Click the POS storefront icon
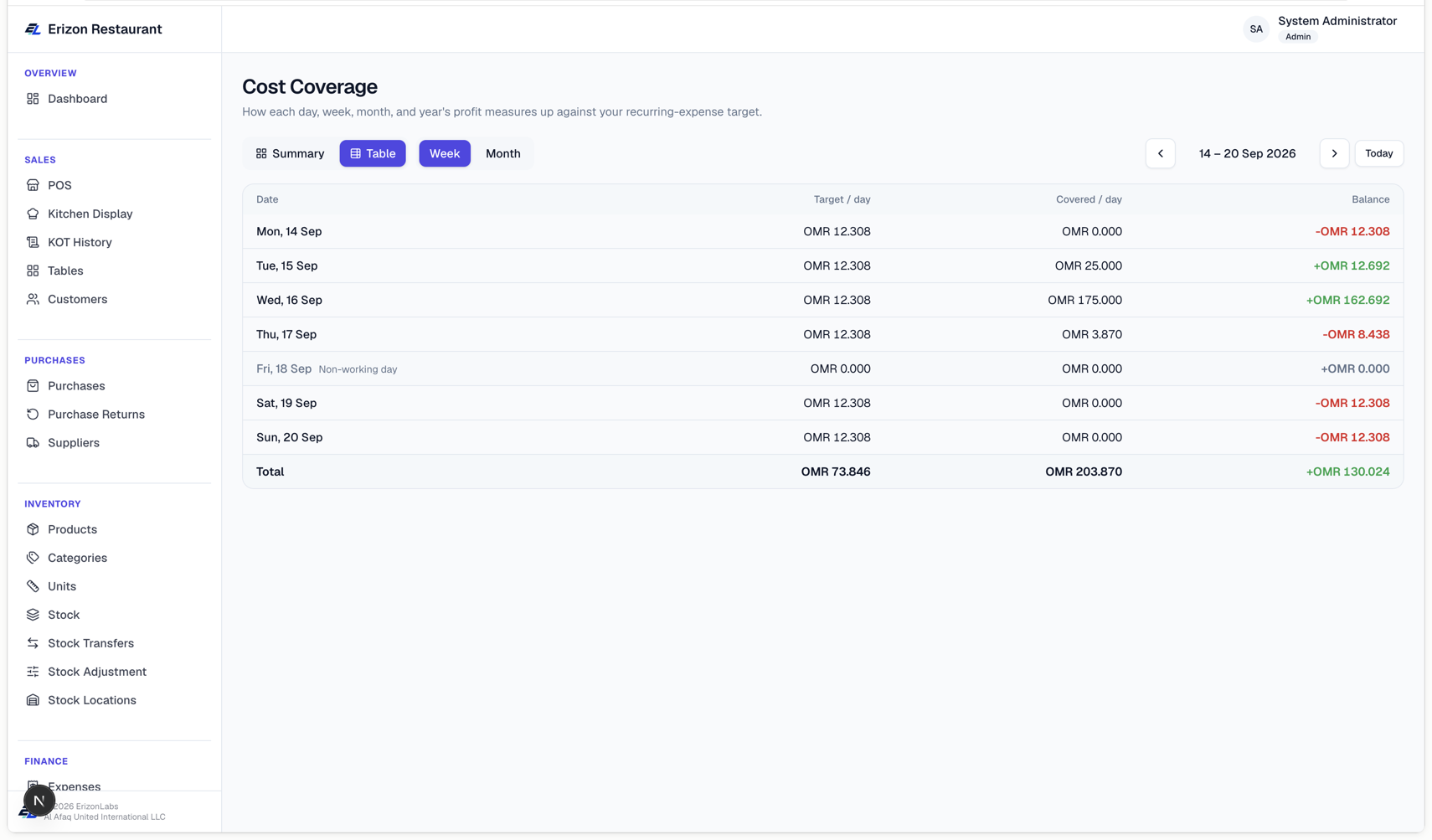 (x=33, y=185)
